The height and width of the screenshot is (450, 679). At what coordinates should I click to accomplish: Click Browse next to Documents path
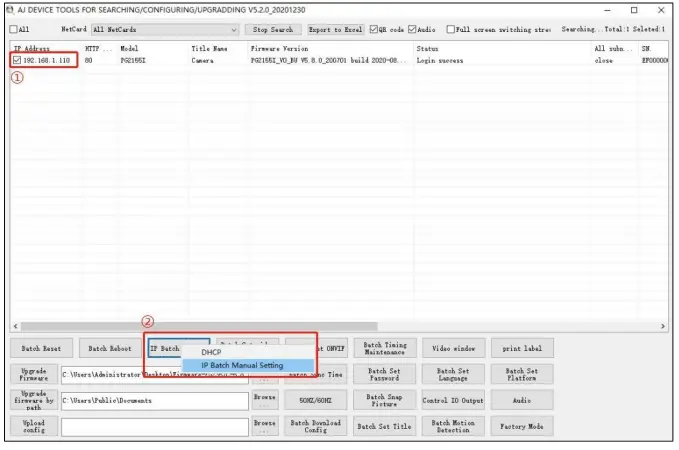[x=265, y=400]
